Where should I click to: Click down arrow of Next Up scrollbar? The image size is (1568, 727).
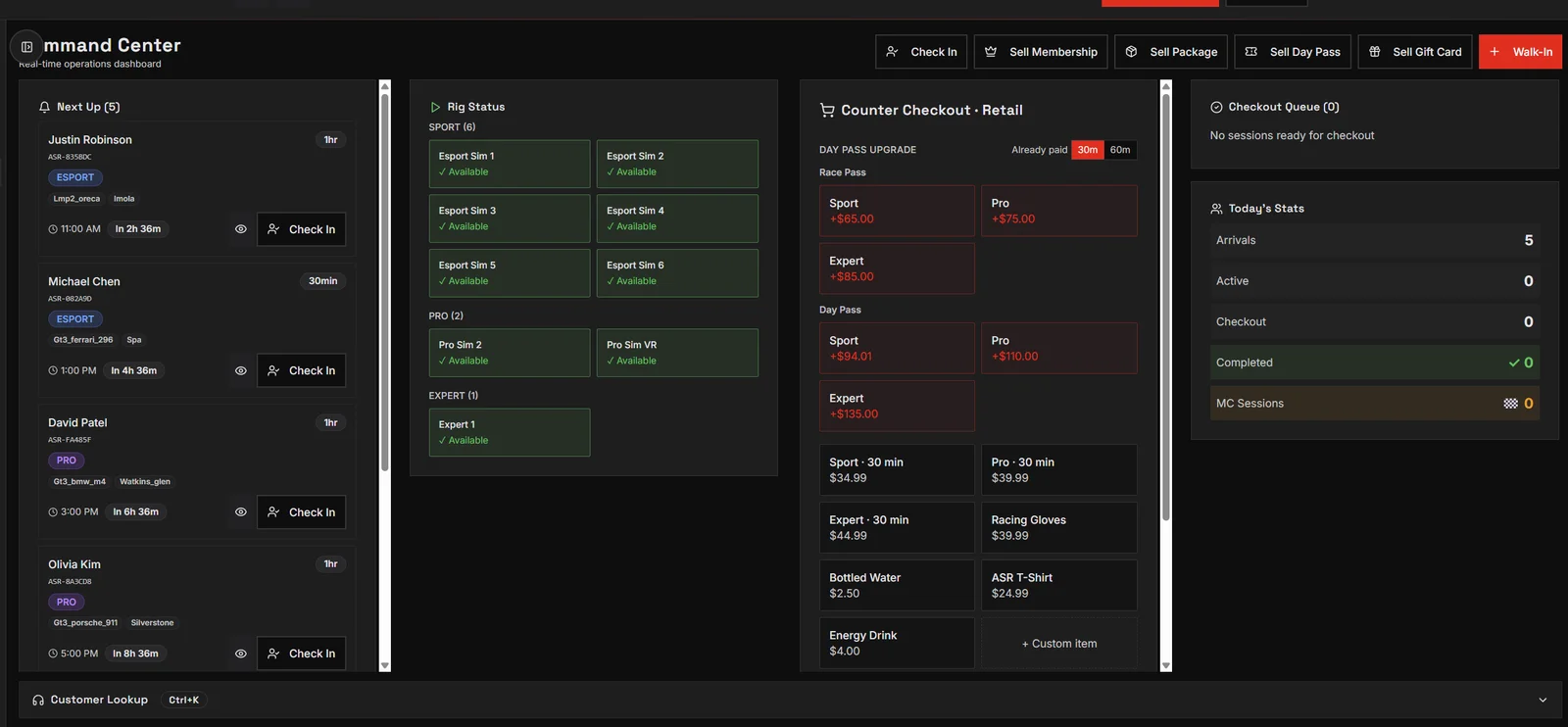point(385,665)
